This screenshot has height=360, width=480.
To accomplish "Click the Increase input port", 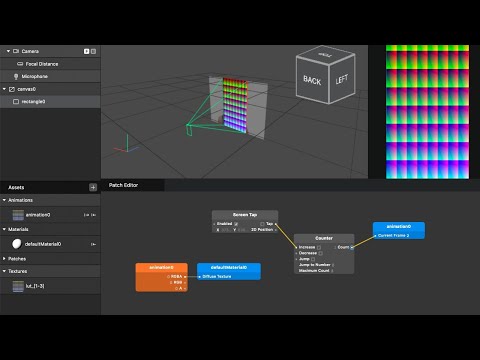I will coord(296,247).
